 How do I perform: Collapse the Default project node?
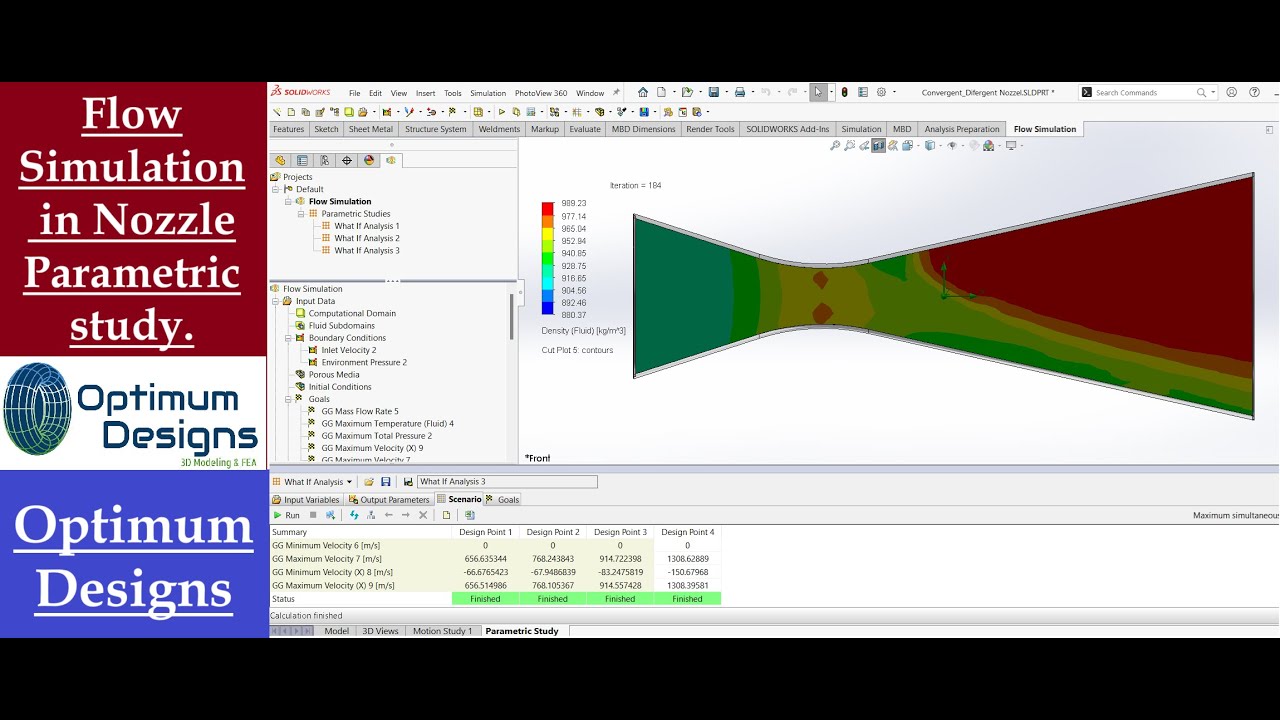275,189
